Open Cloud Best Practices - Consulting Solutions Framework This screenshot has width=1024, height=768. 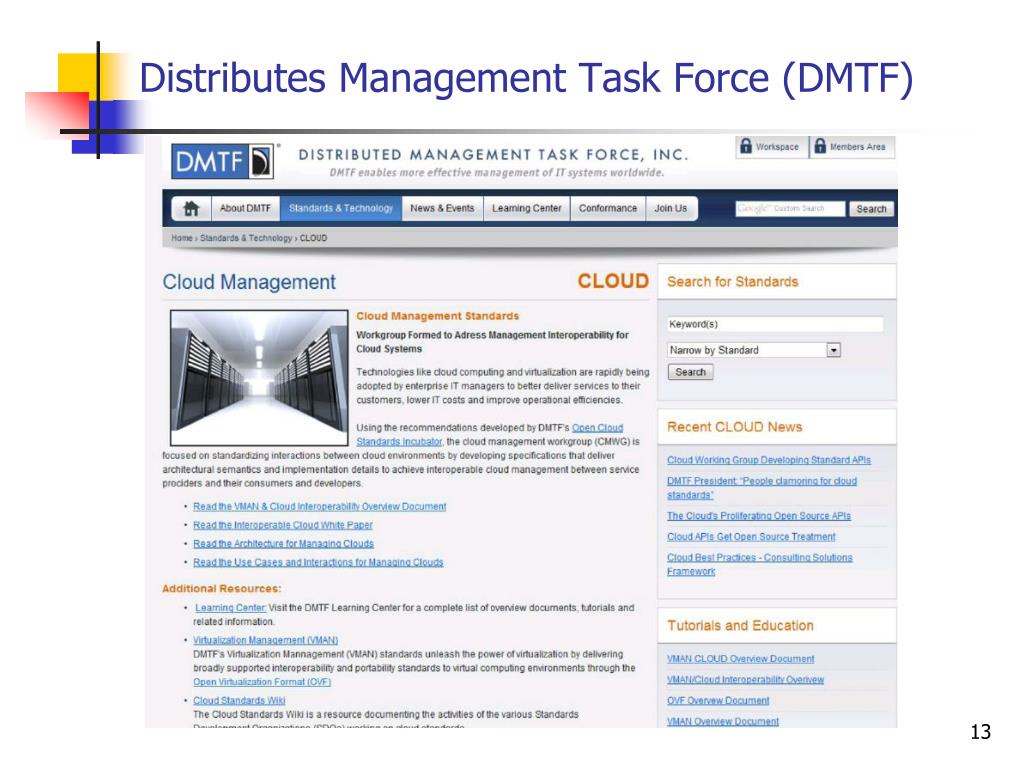coord(760,564)
